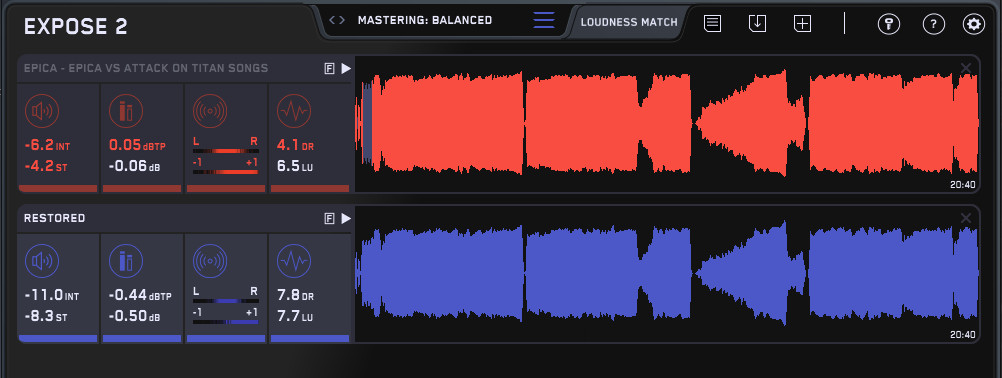
Task: Open help via the question mark icon
Action: pyautogui.click(x=934, y=24)
